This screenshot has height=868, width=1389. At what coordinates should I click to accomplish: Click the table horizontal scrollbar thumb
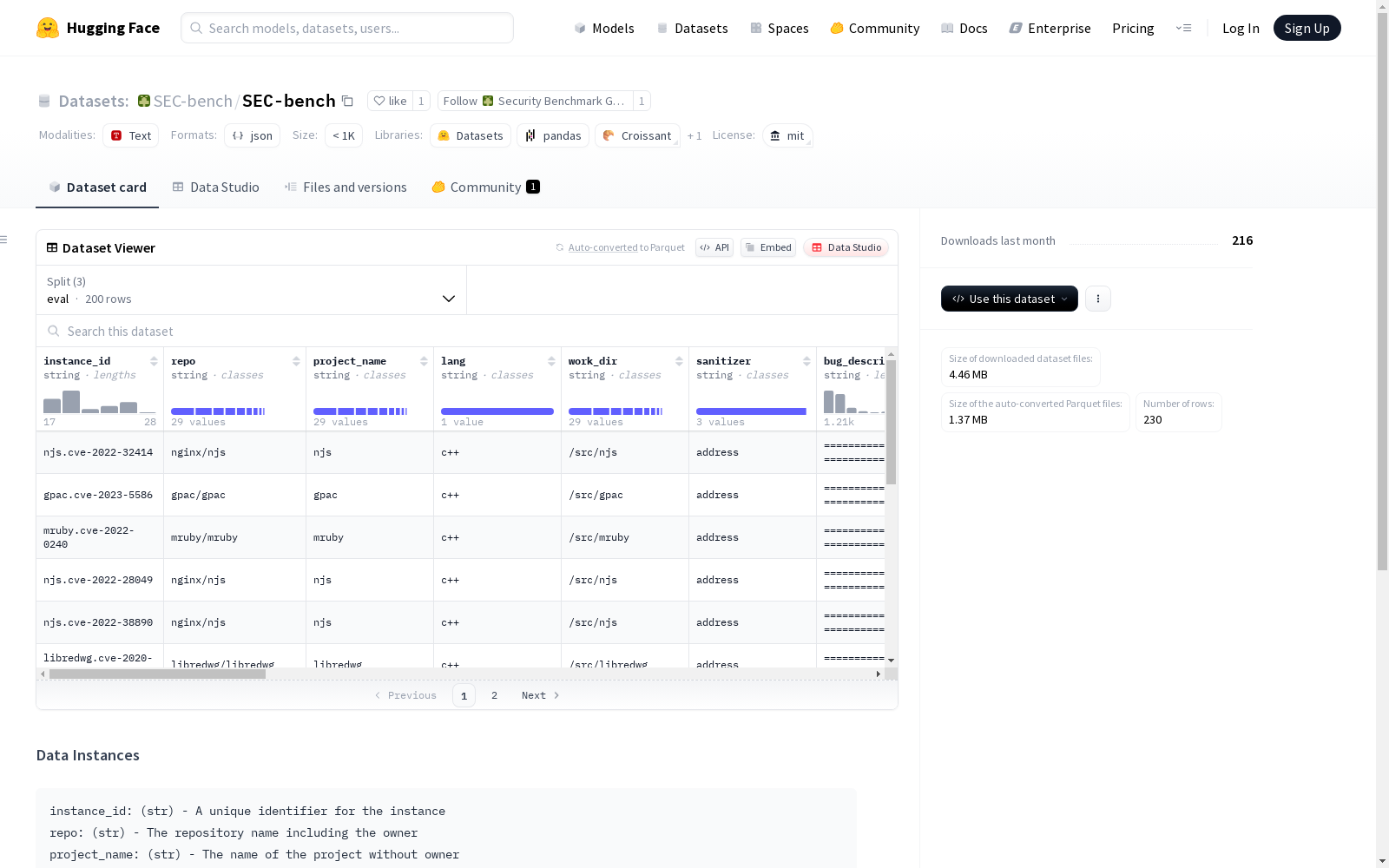click(x=157, y=674)
